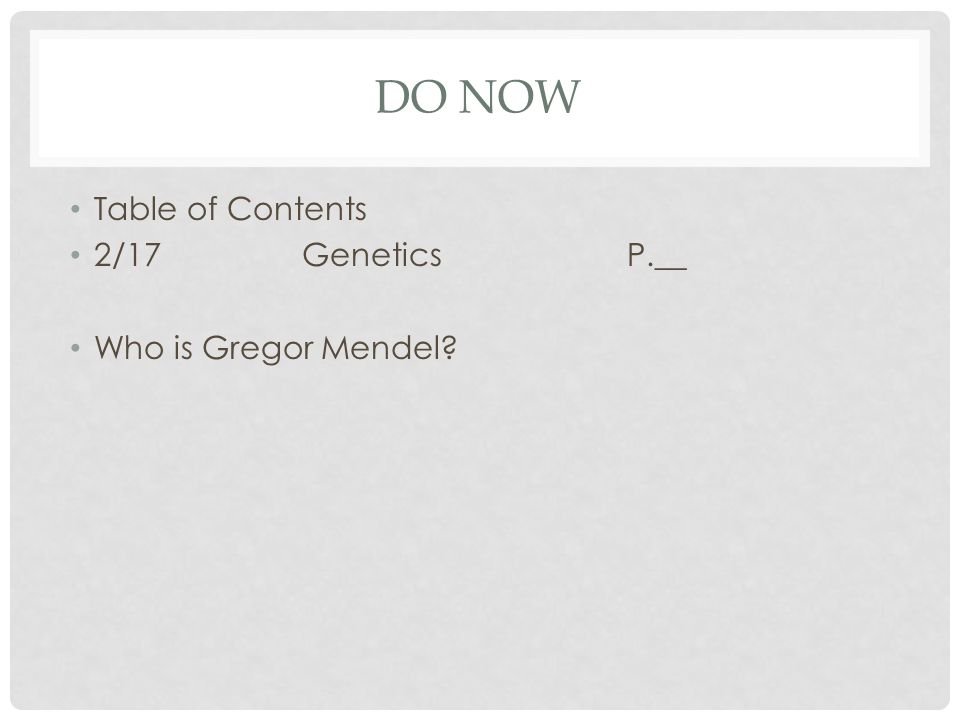Viewport: 960px width, 720px height.
Task: Click bullet dot before 2/17
Action: pyautogui.click(x=75, y=255)
